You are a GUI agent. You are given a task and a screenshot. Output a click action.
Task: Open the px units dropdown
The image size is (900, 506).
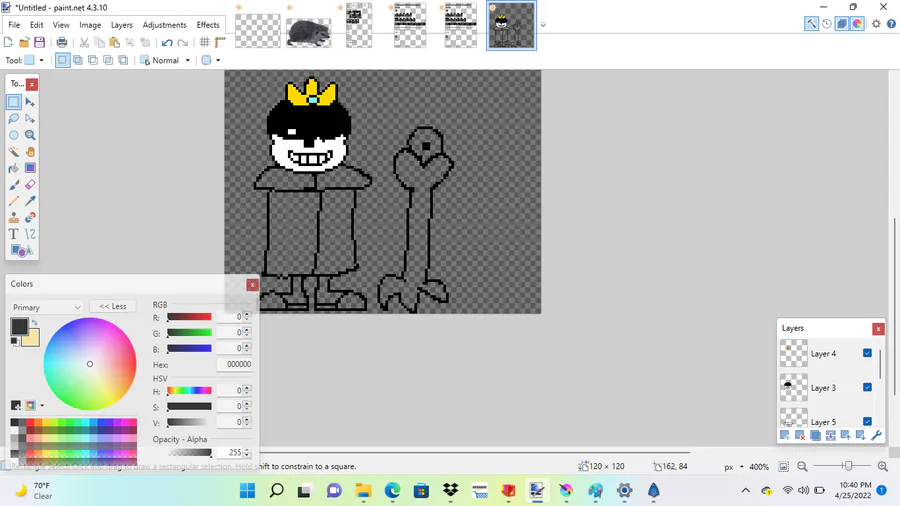pos(733,467)
